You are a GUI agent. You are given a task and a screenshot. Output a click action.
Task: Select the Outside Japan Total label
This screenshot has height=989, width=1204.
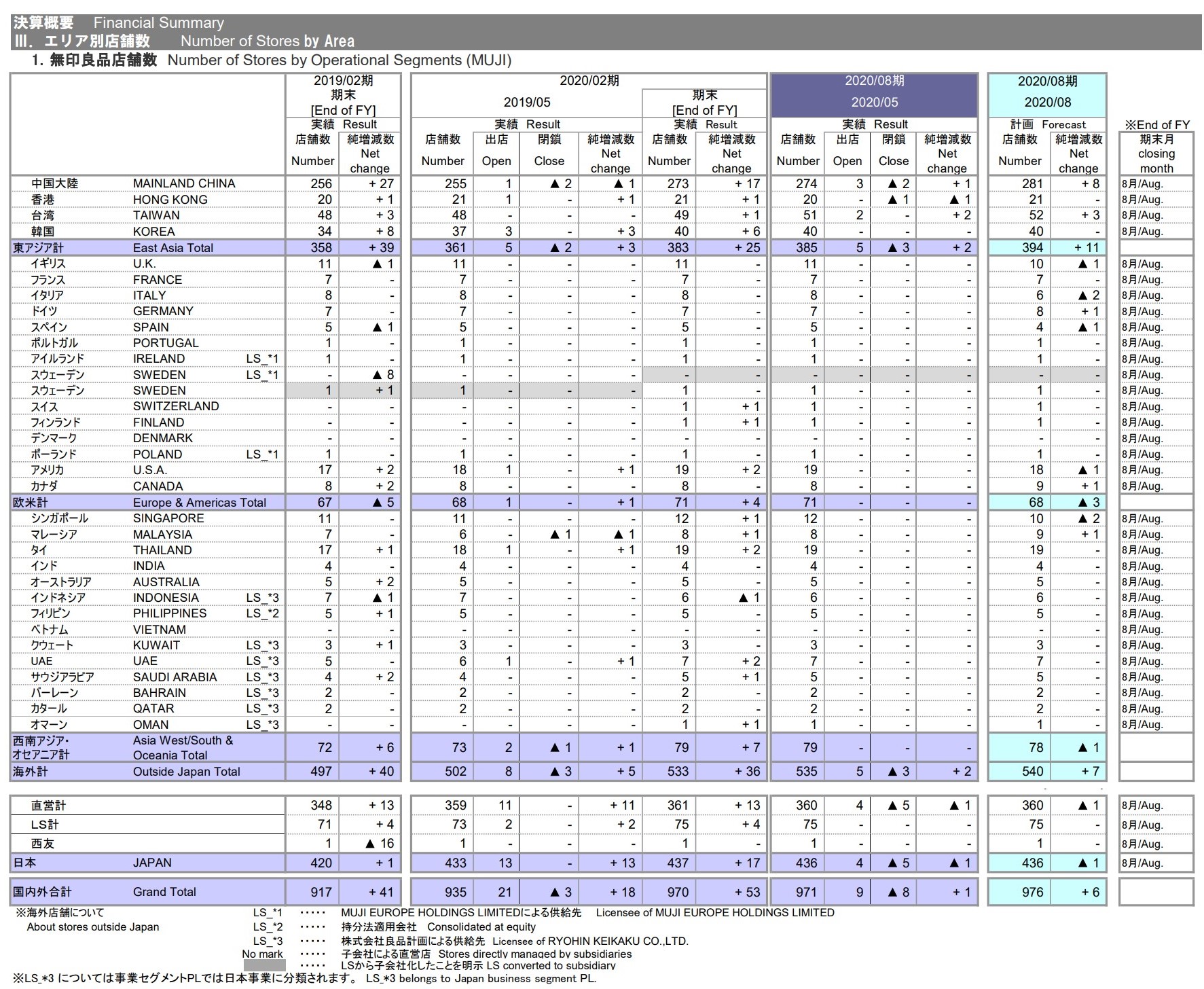pos(186,772)
